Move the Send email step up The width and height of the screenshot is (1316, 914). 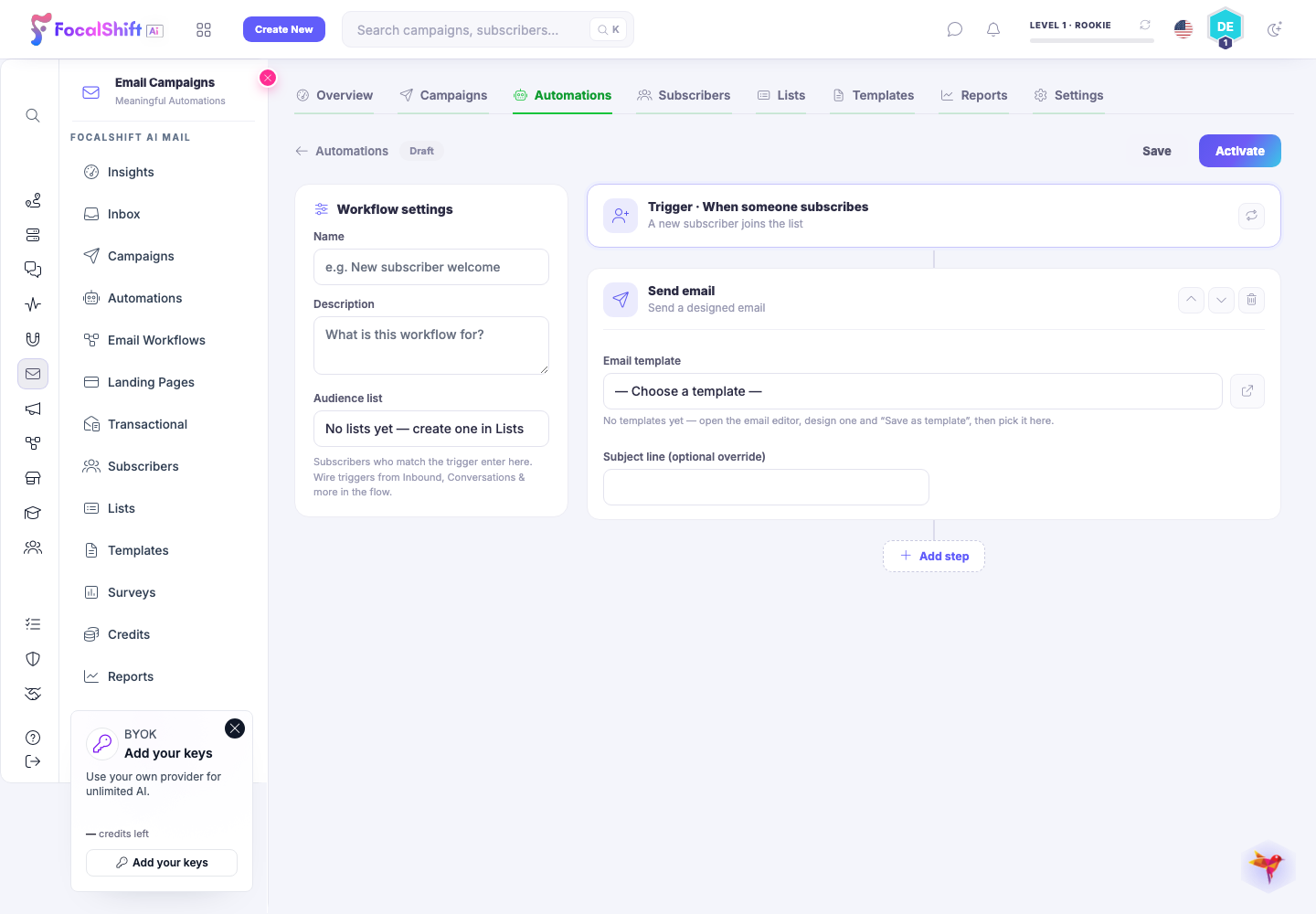pyautogui.click(x=1191, y=300)
